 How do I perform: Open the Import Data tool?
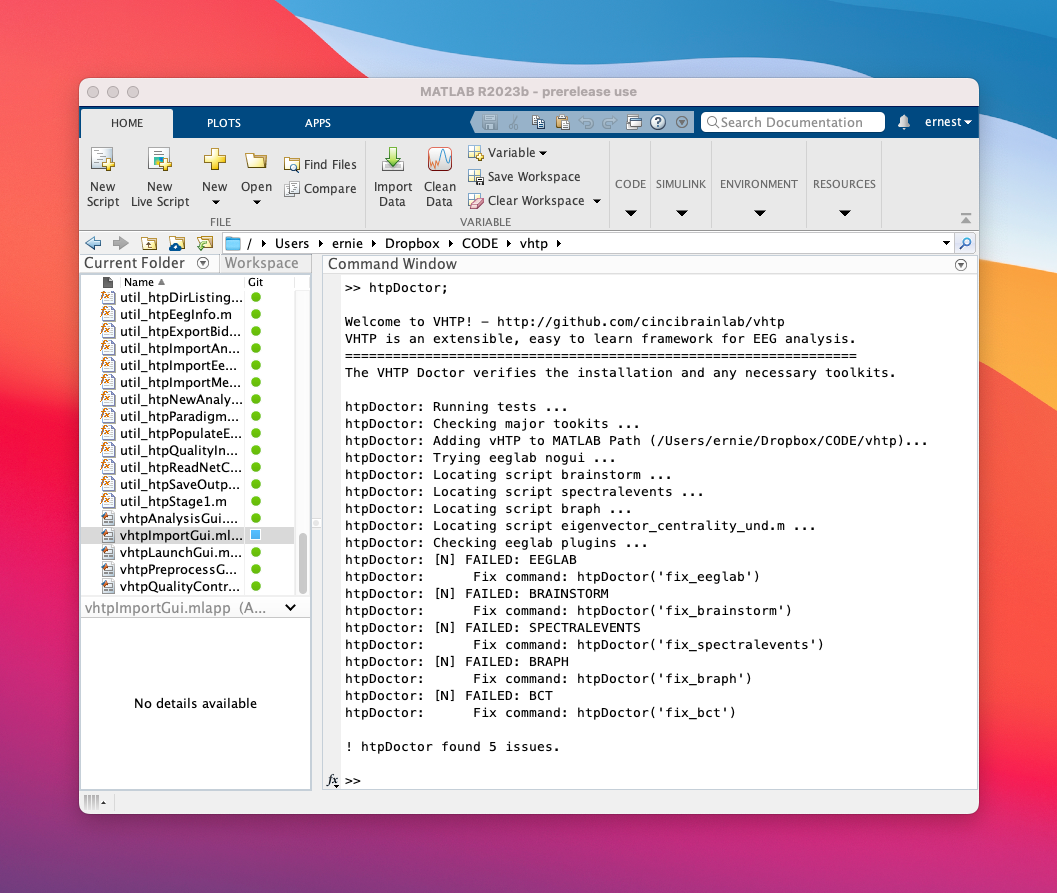point(392,177)
